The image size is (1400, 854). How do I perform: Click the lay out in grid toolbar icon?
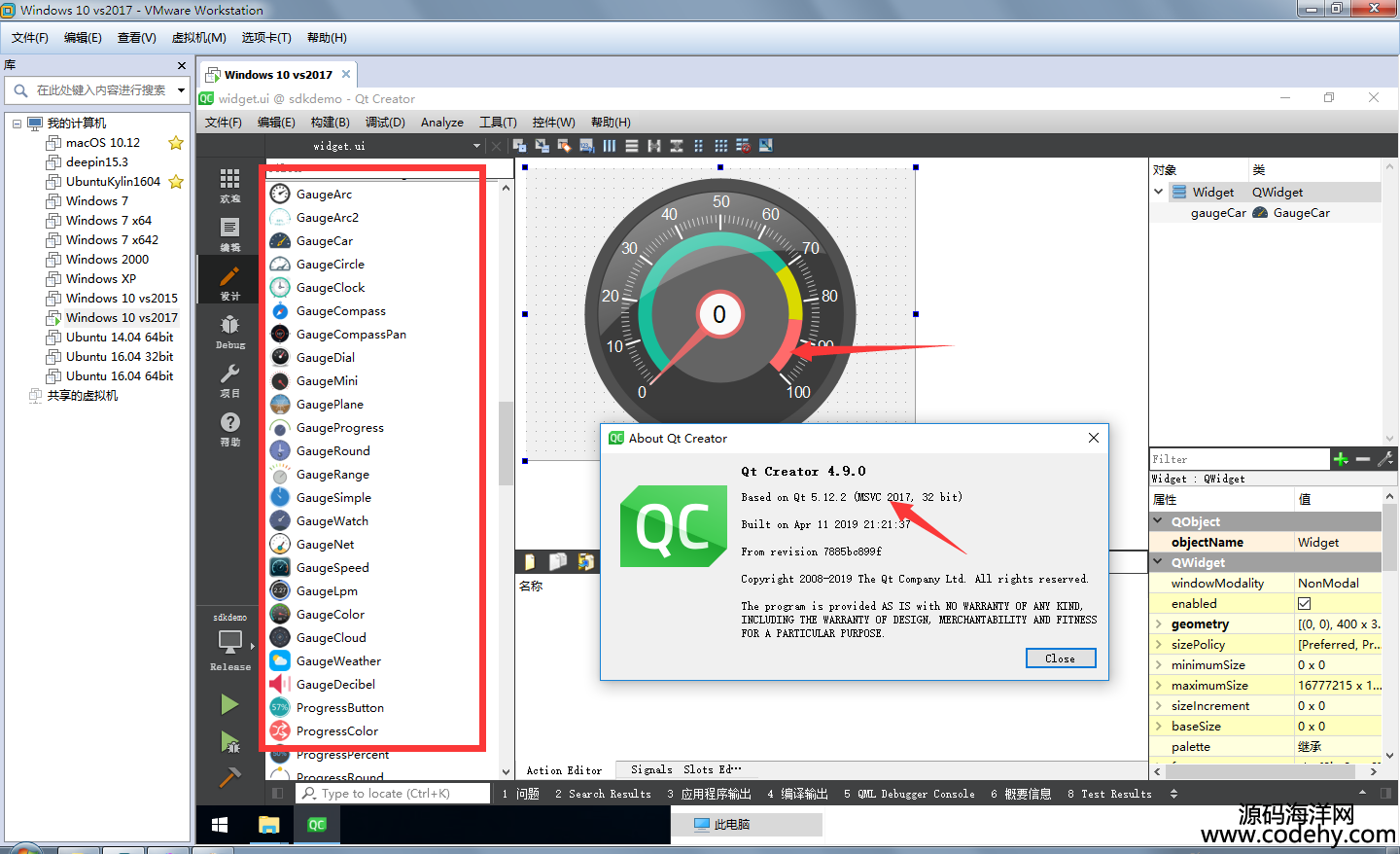click(x=720, y=146)
